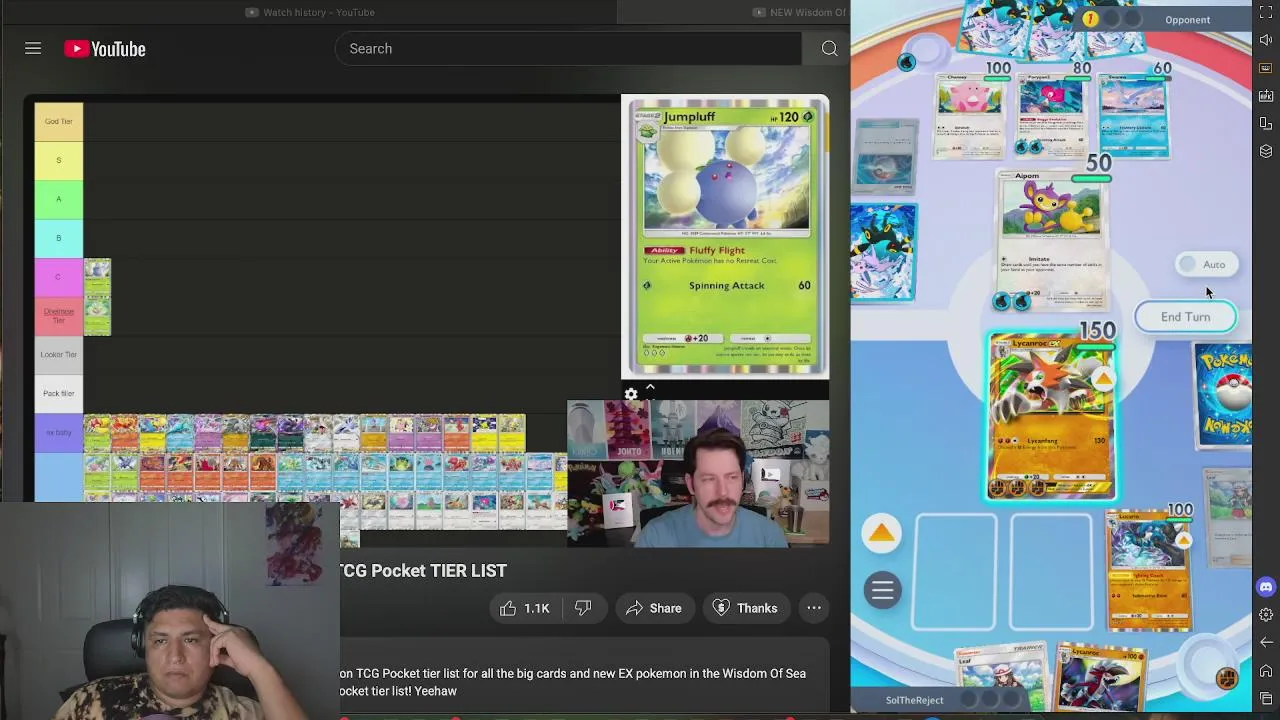Select opponent's benched Swanna card with 60 HP

pos(1133,115)
